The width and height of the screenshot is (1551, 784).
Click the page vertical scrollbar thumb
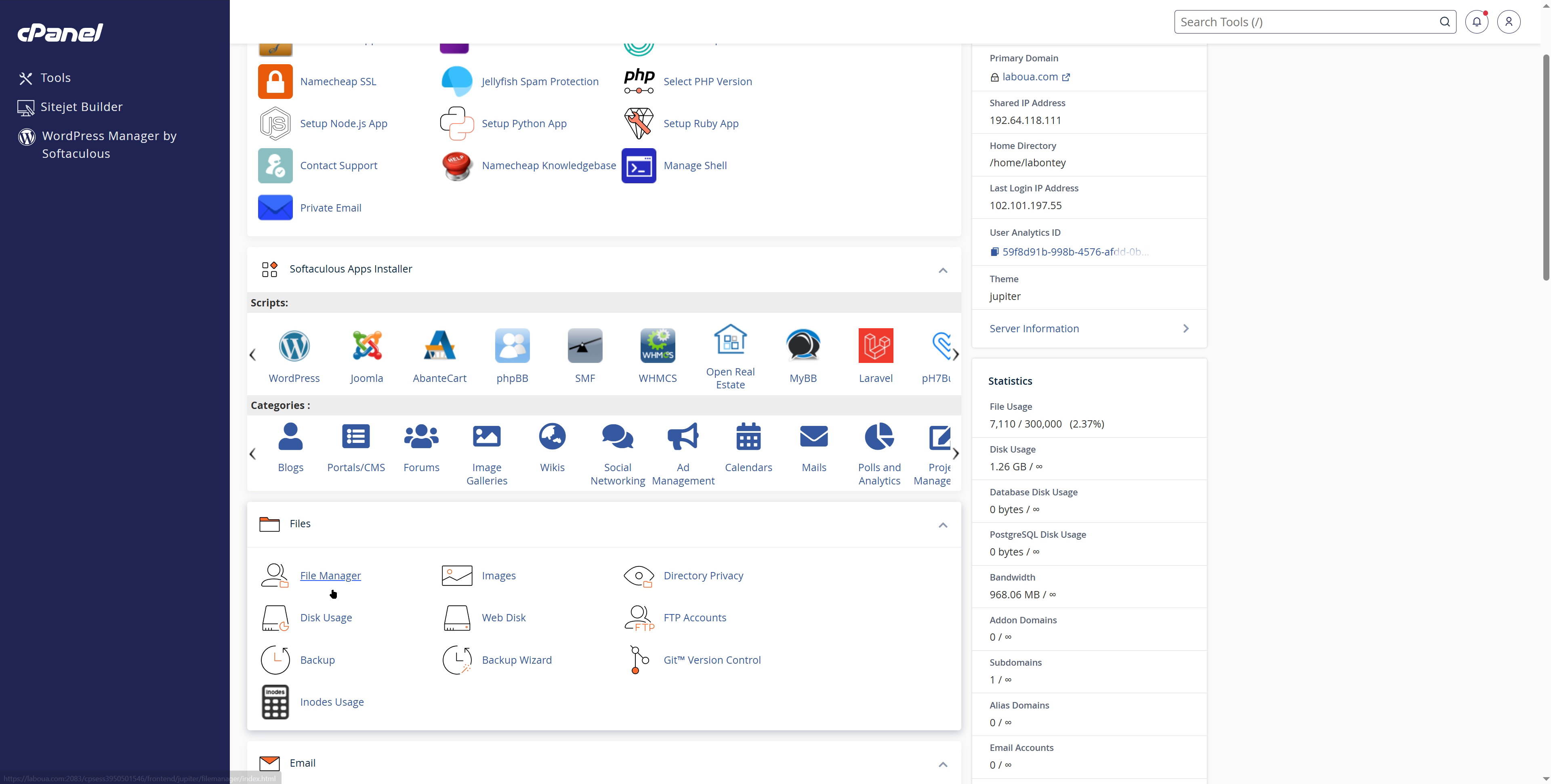coord(1546,167)
